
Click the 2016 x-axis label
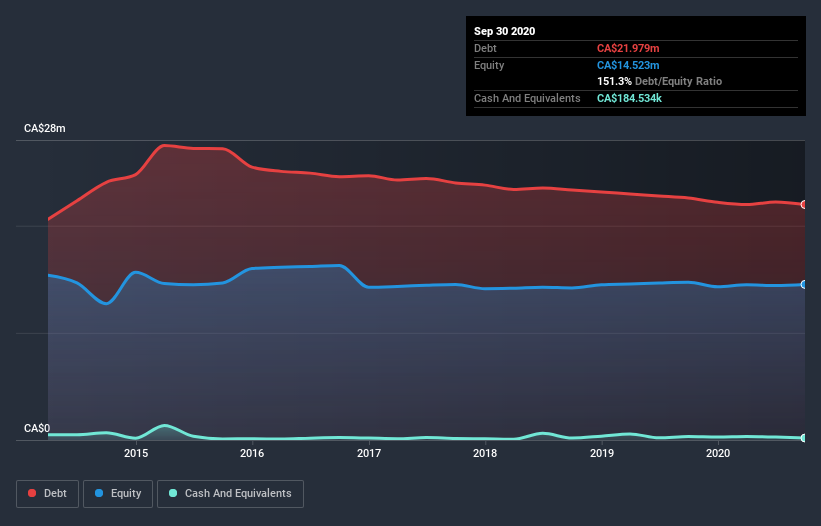click(252, 453)
